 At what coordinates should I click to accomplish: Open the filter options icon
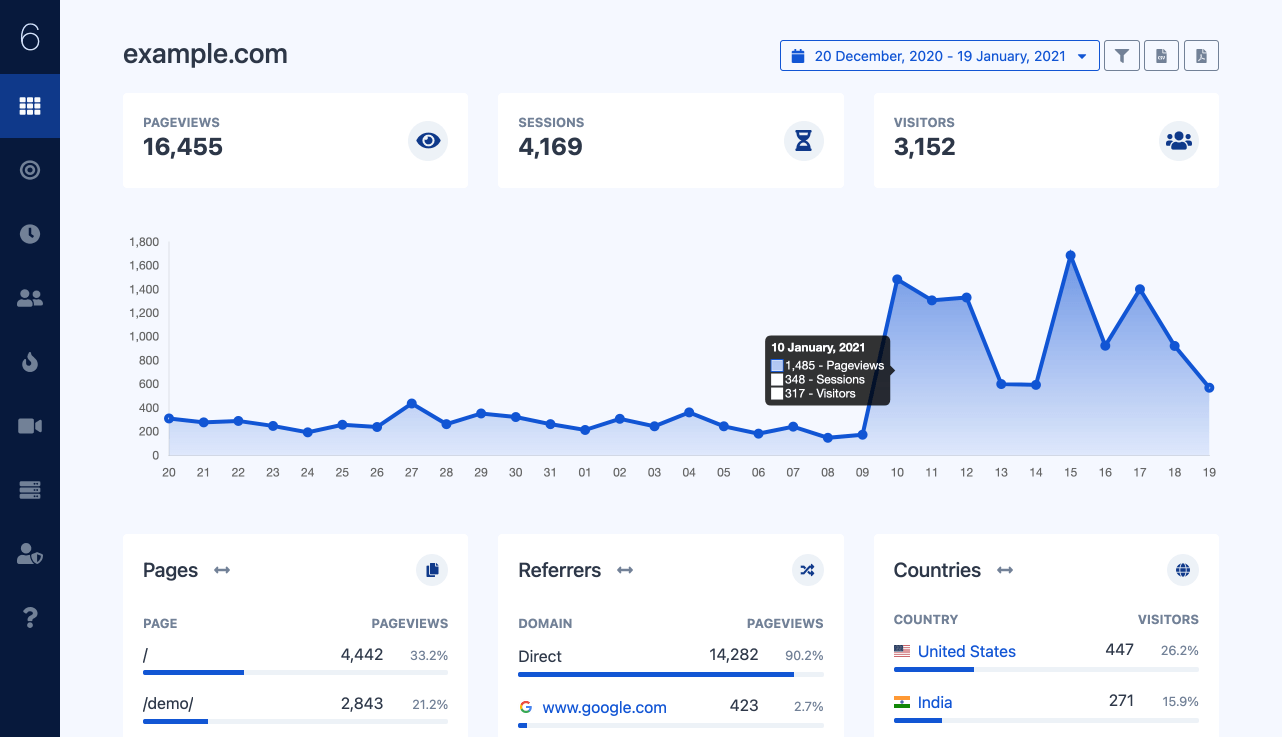[1121, 55]
